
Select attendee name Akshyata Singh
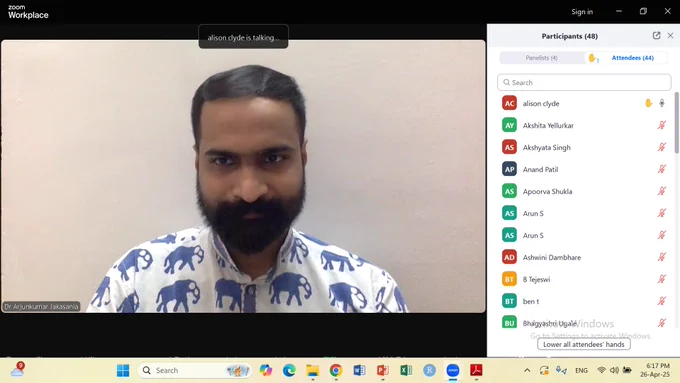546,147
